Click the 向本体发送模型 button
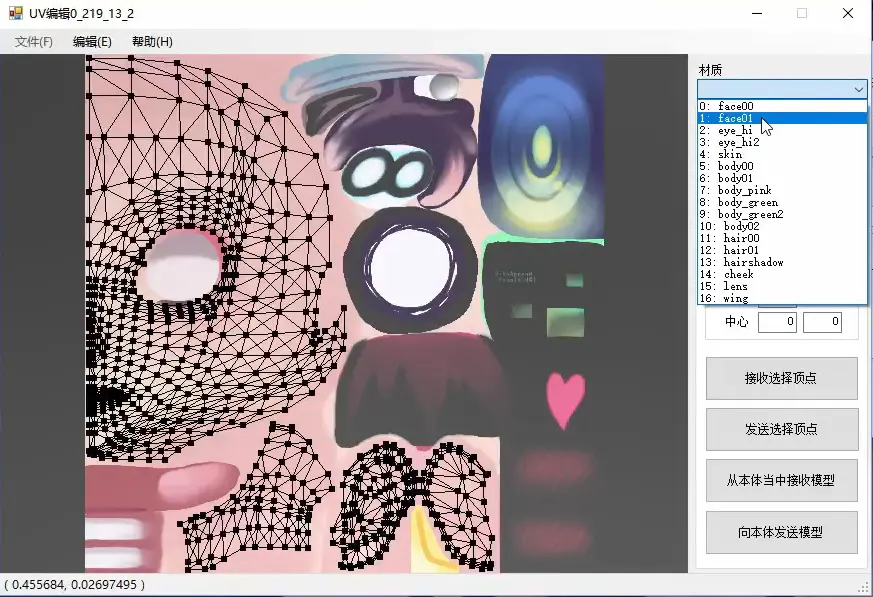 tap(782, 532)
